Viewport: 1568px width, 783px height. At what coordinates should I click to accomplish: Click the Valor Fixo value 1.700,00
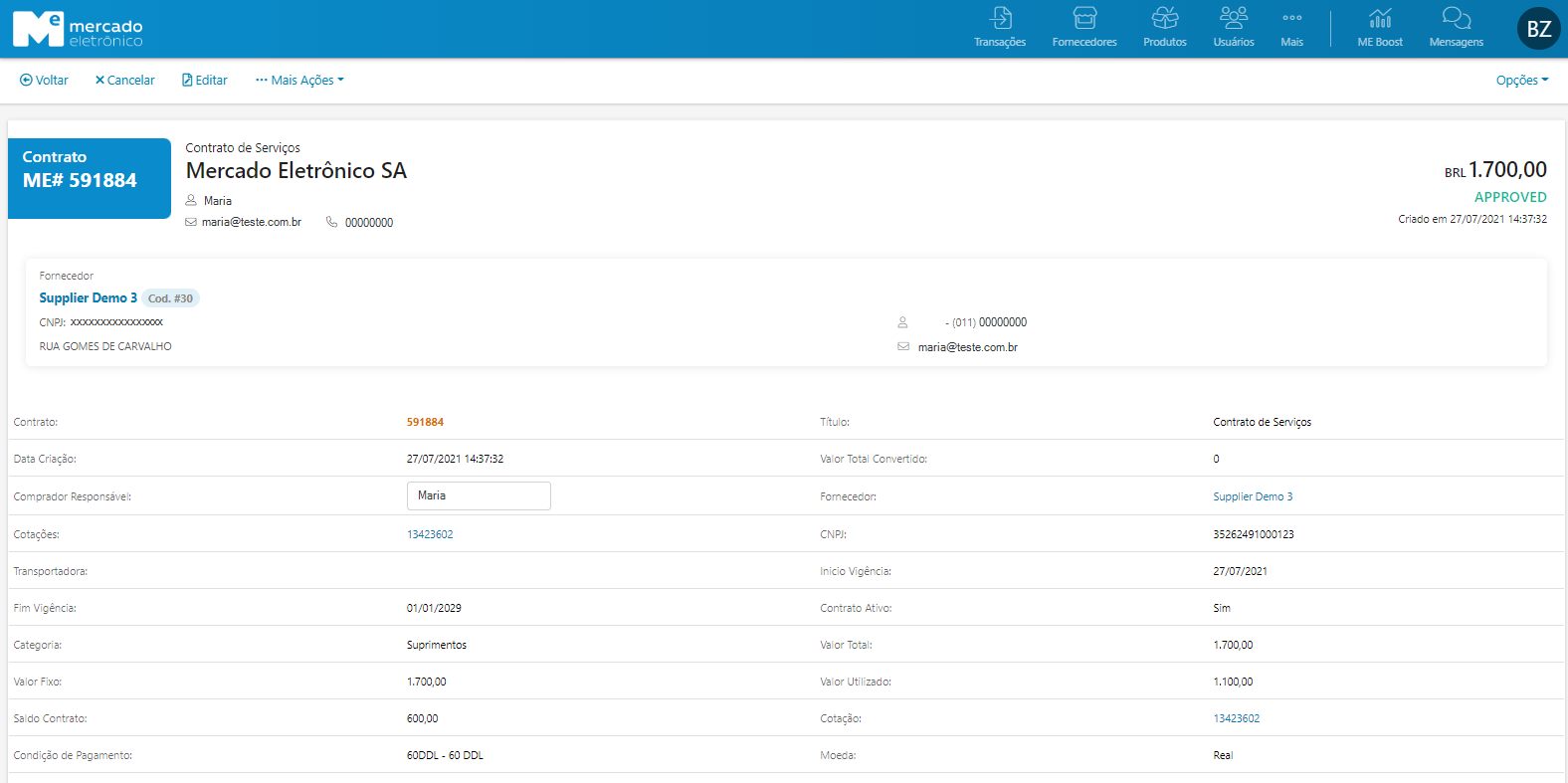click(426, 682)
